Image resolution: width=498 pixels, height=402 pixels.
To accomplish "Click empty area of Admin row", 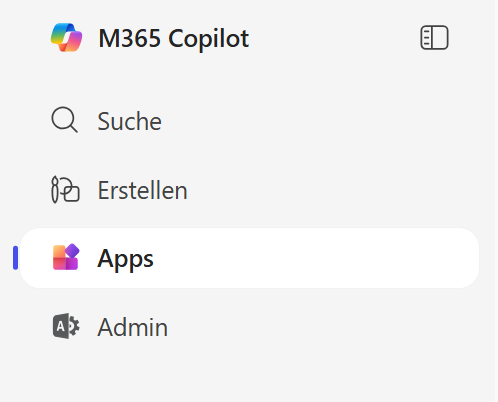I will [317, 327].
